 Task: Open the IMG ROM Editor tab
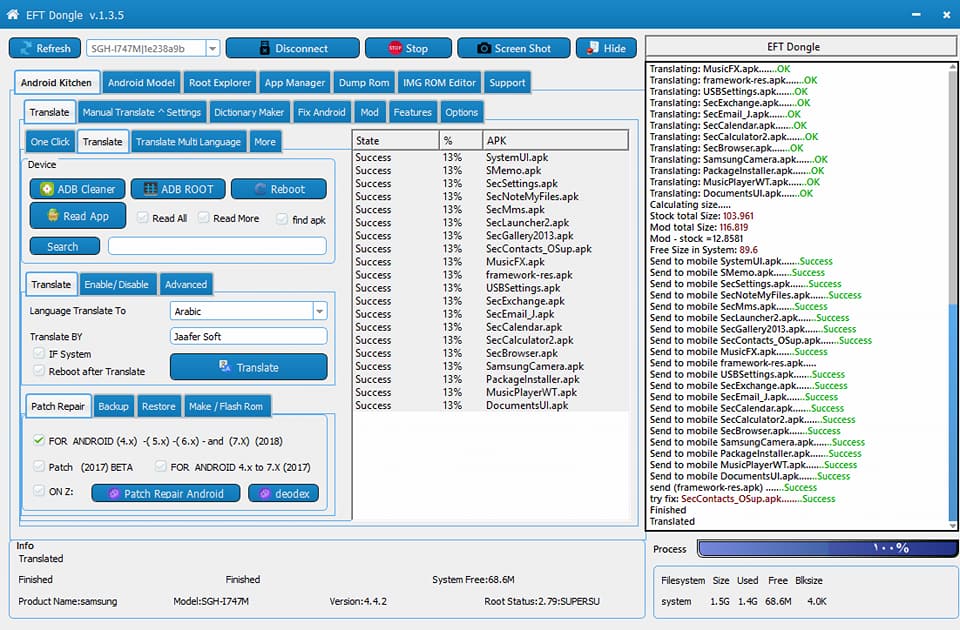(439, 83)
